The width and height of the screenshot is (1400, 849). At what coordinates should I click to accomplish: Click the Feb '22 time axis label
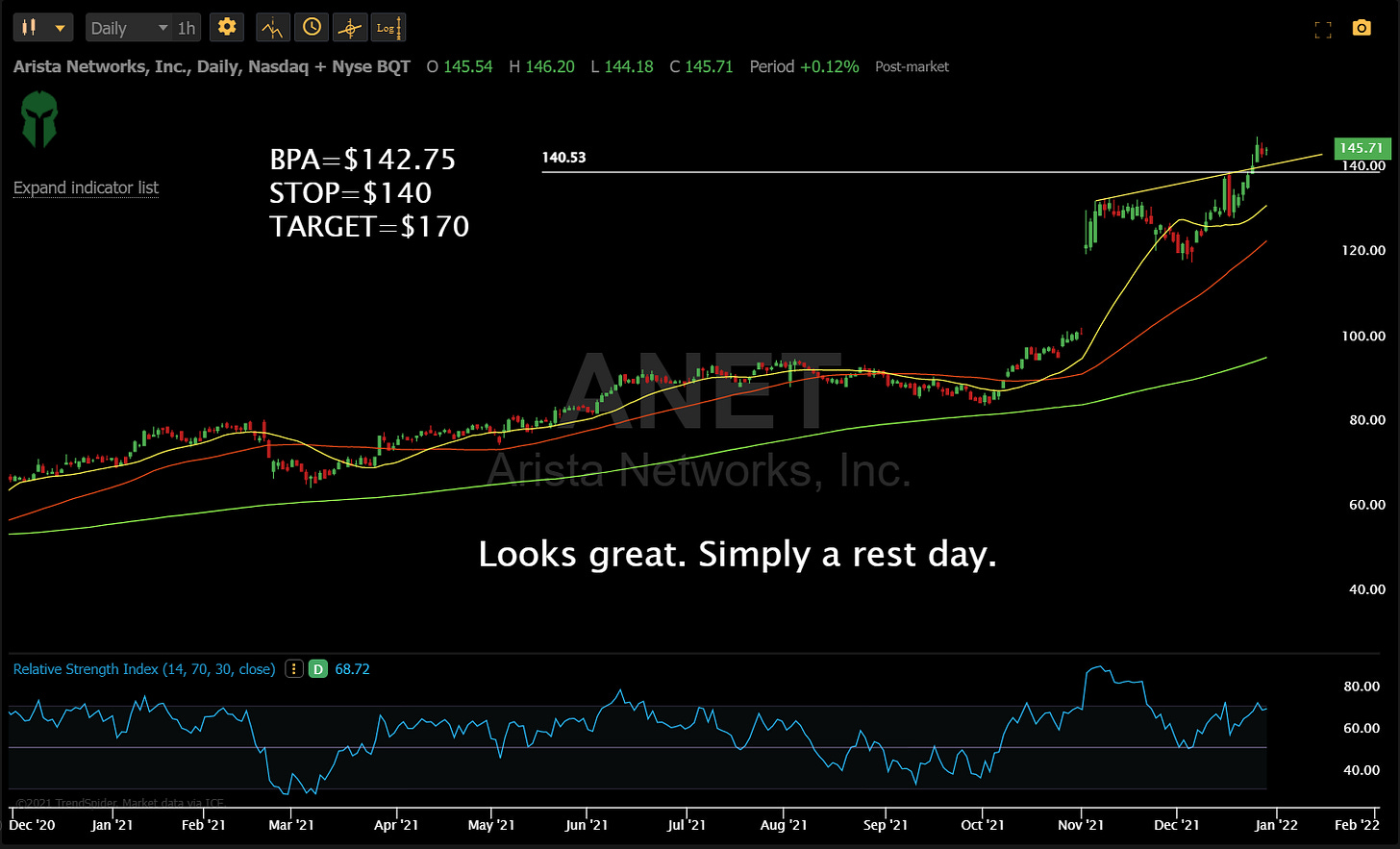click(1357, 825)
